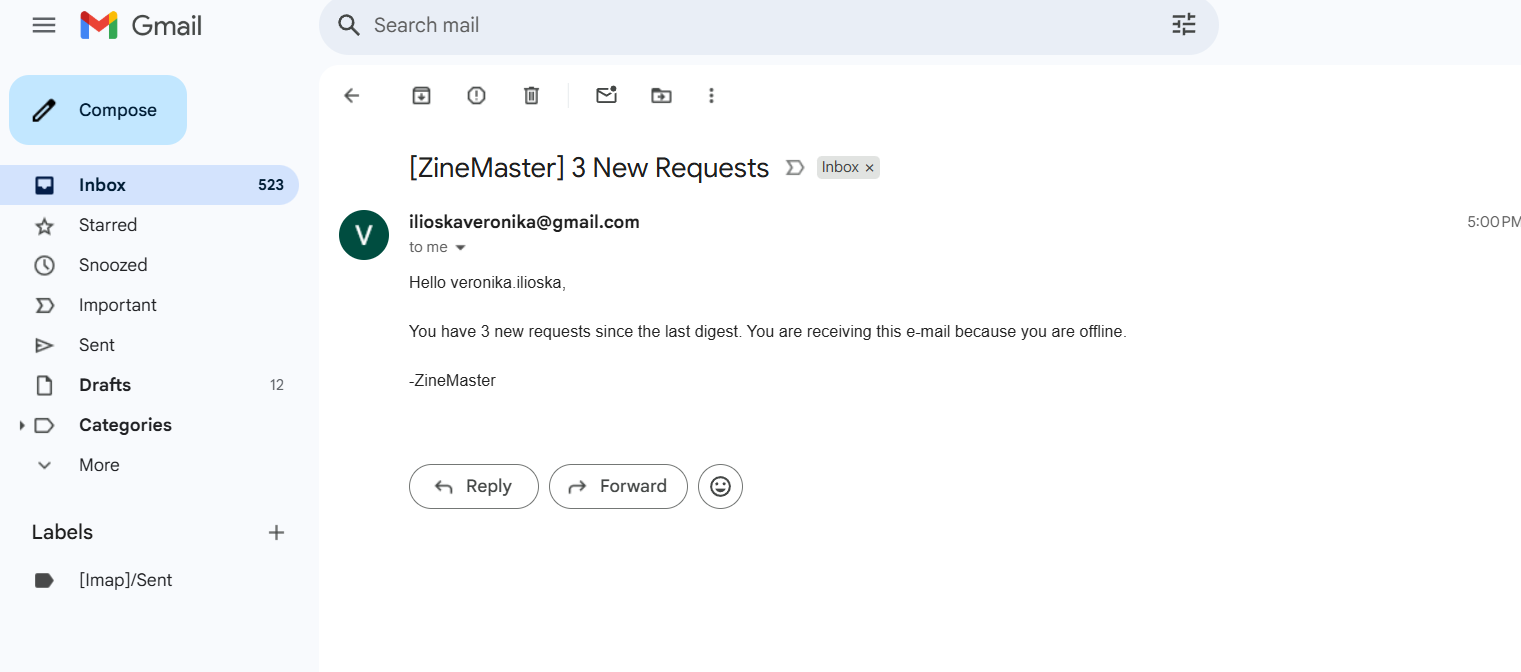Open the Starred folder
This screenshot has width=1521, height=672.
tap(108, 225)
